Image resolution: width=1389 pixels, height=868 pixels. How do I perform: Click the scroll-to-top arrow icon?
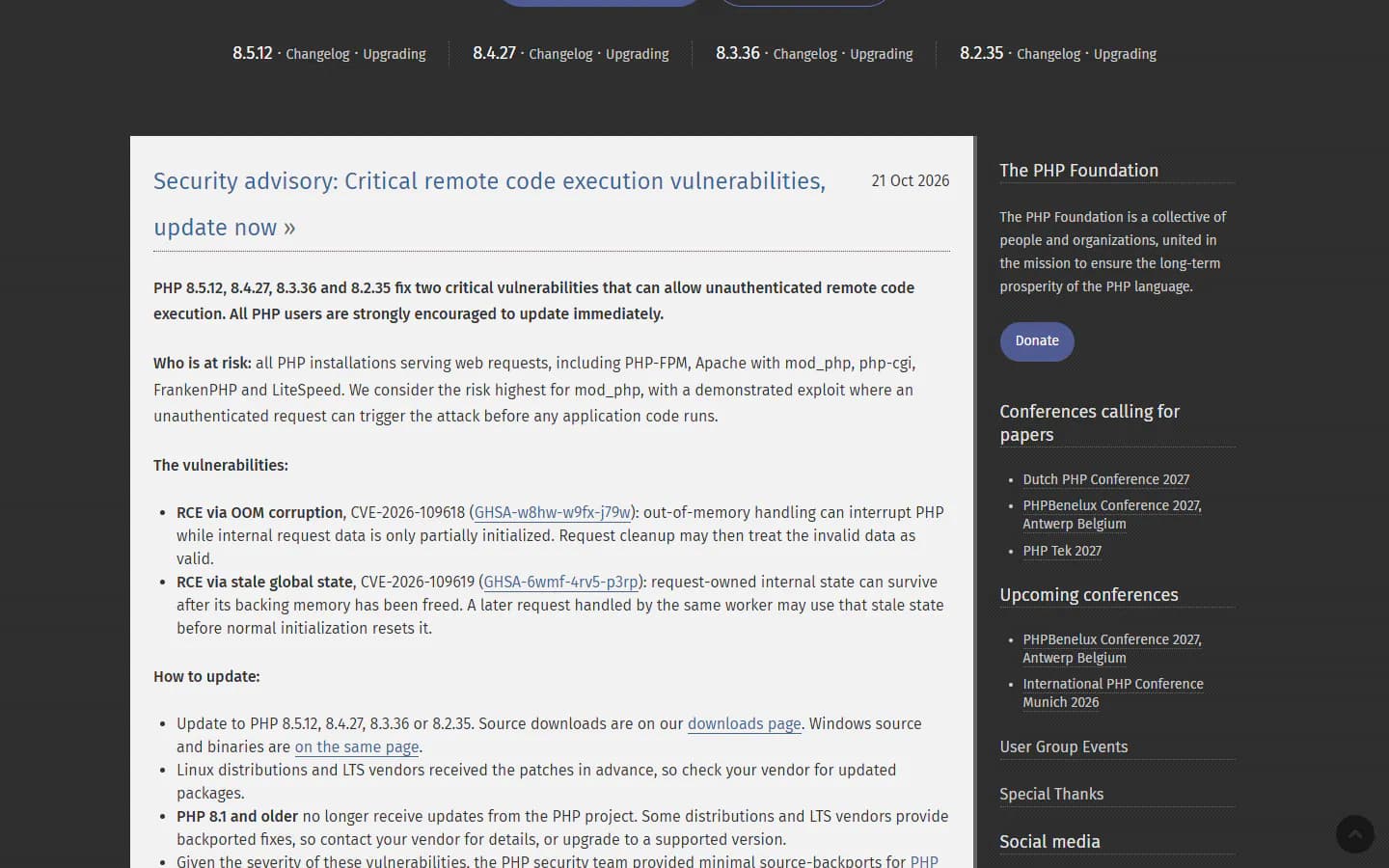click(1354, 834)
